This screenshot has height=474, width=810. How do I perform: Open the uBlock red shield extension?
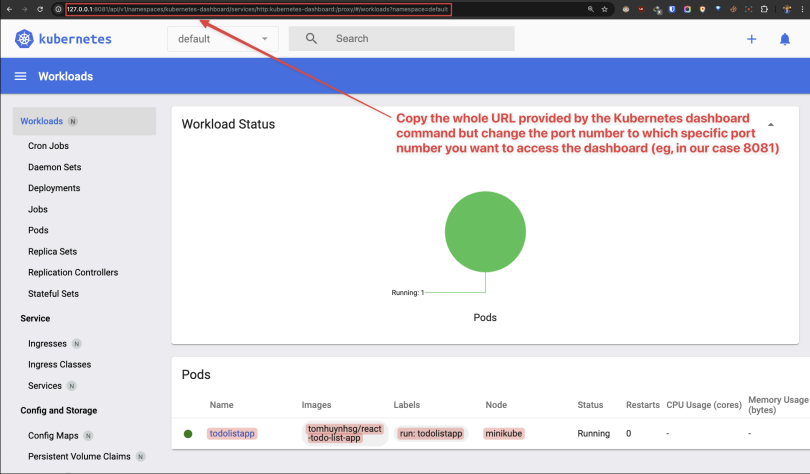[x=641, y=9]
